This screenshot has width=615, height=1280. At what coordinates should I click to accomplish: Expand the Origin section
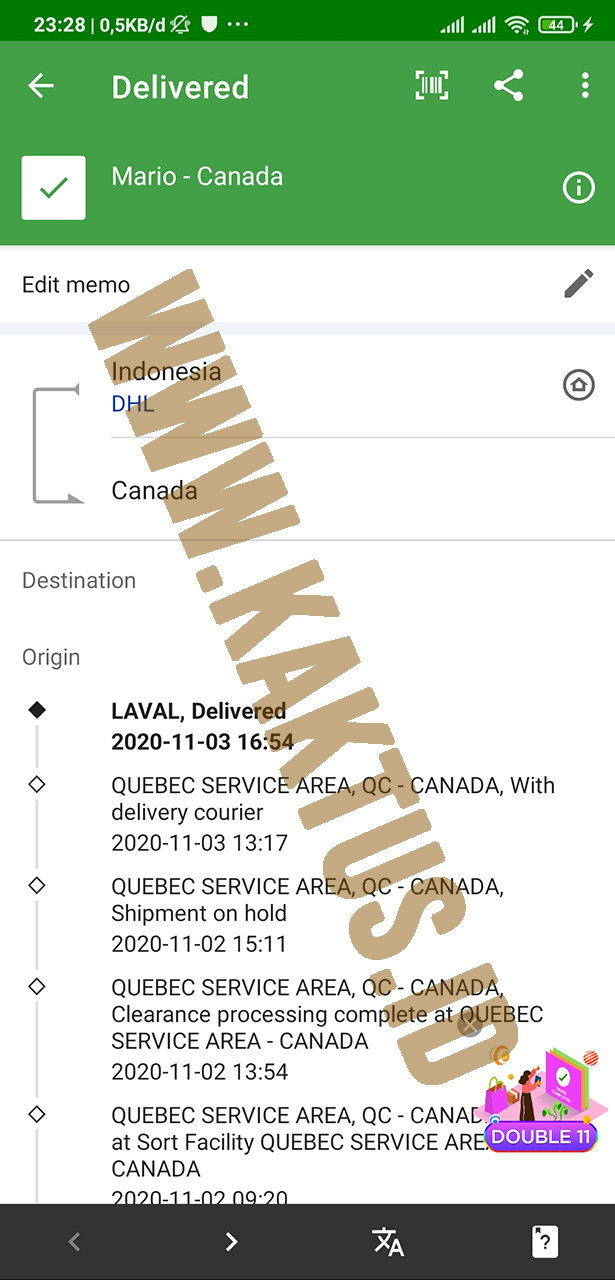tap(51, 657)
